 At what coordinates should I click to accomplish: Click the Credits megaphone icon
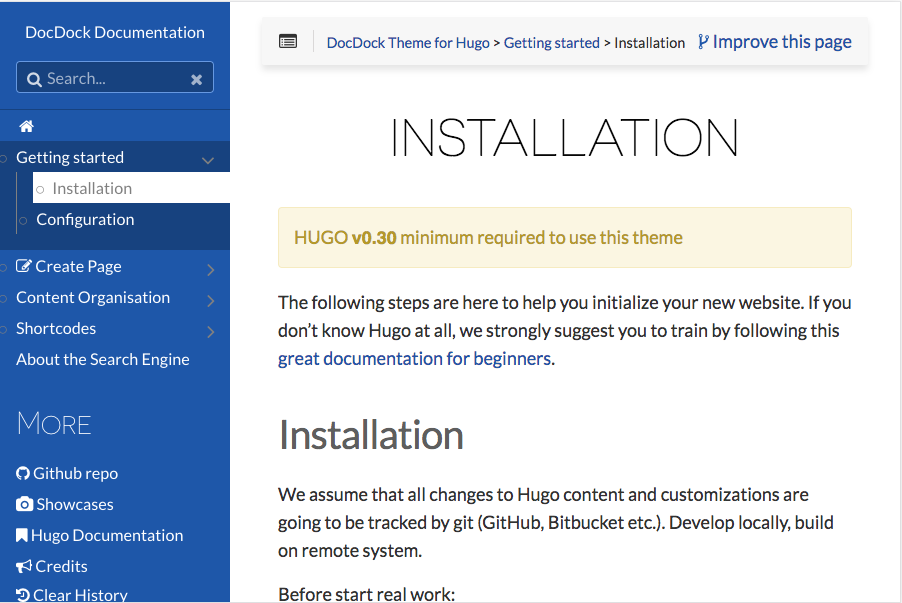tap(23, 566)
